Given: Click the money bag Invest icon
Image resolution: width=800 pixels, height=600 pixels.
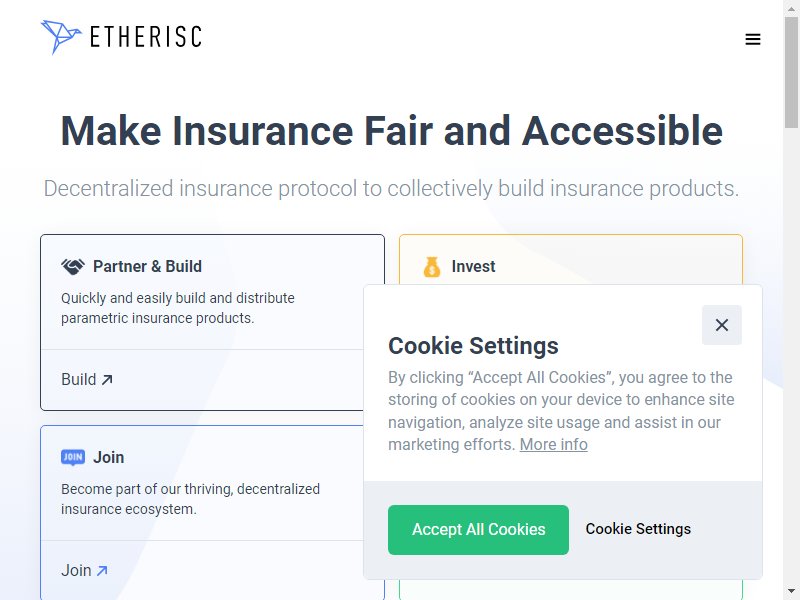Looking at the screenshot, I should coord(432,266).
